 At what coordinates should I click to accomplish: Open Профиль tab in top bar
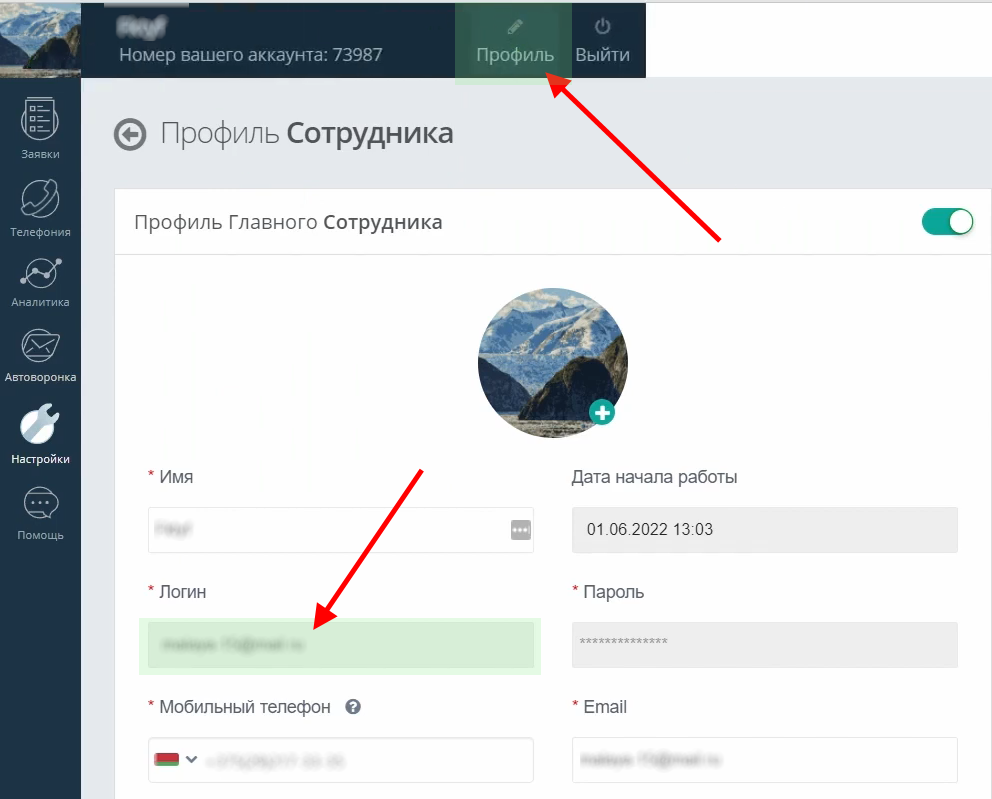click(515, 42)
